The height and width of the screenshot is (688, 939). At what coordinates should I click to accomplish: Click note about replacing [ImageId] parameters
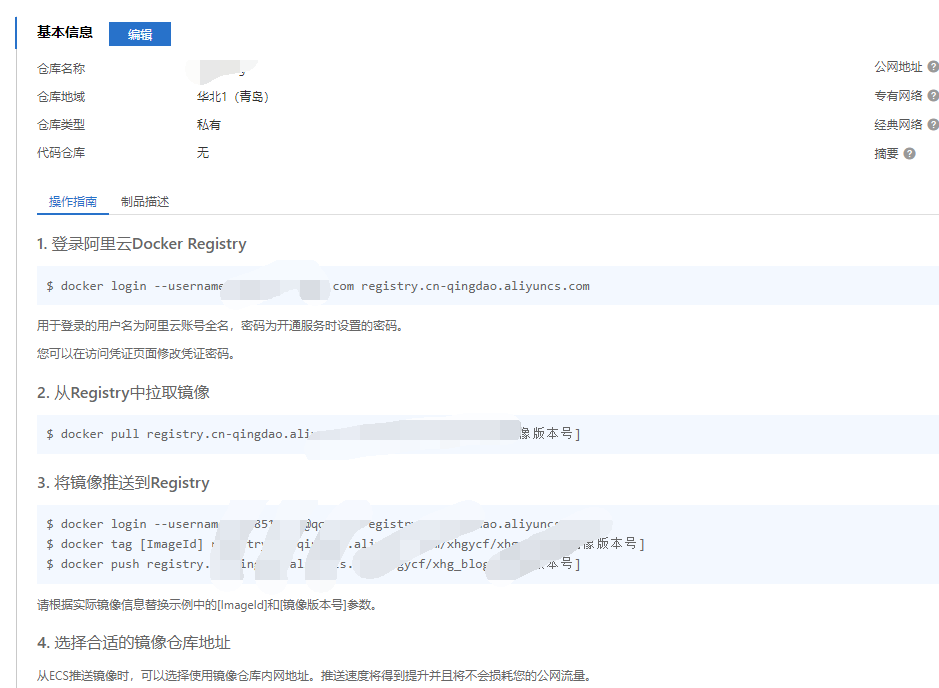click(207, 605)
